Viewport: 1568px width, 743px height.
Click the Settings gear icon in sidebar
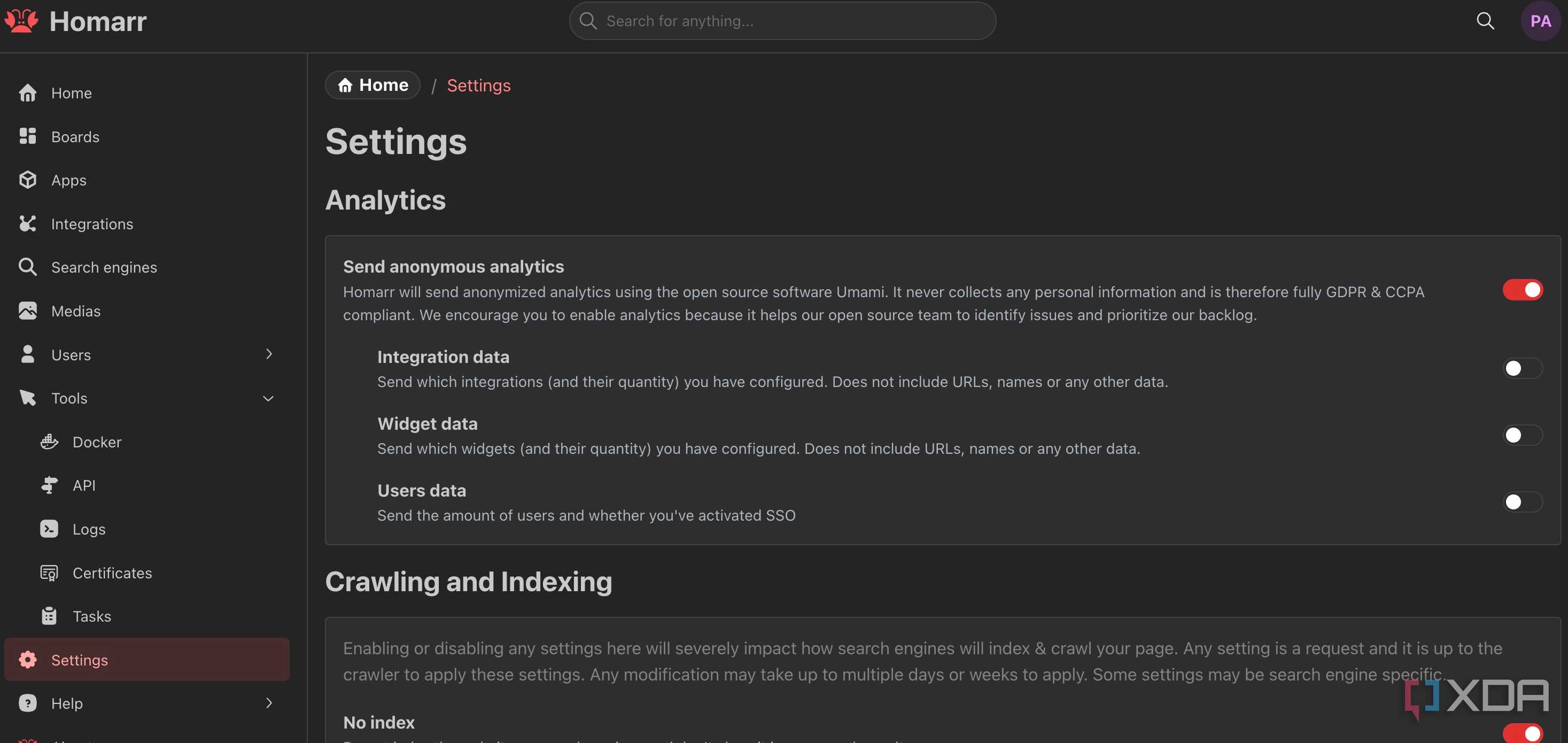pos(27,660)
